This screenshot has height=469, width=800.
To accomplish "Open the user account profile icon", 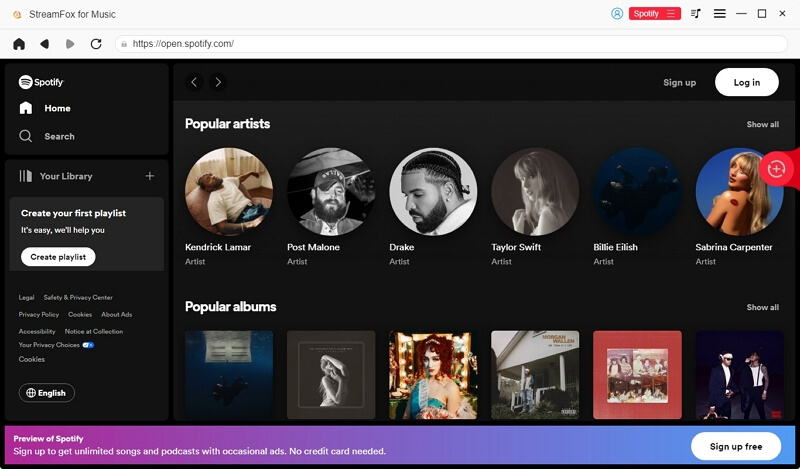I will pos(617,14).
